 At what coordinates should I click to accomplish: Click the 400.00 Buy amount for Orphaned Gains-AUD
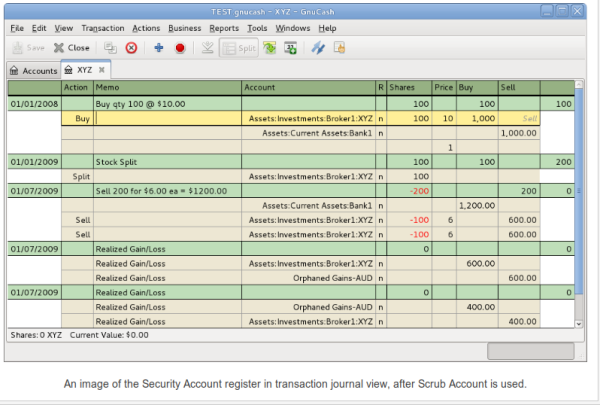pyautogui.click(x=477, y=307)
